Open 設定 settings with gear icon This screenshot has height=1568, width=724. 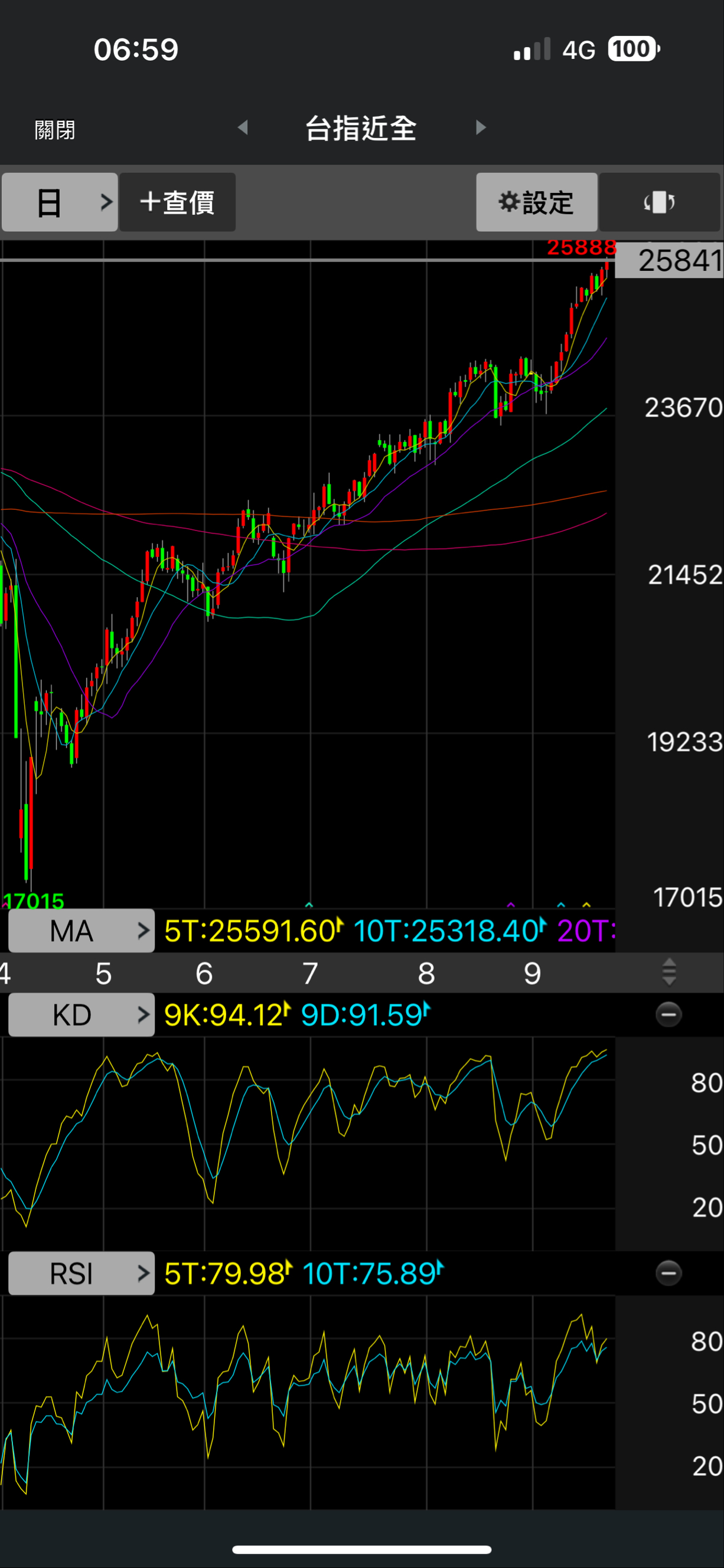[x=536, y=202]
